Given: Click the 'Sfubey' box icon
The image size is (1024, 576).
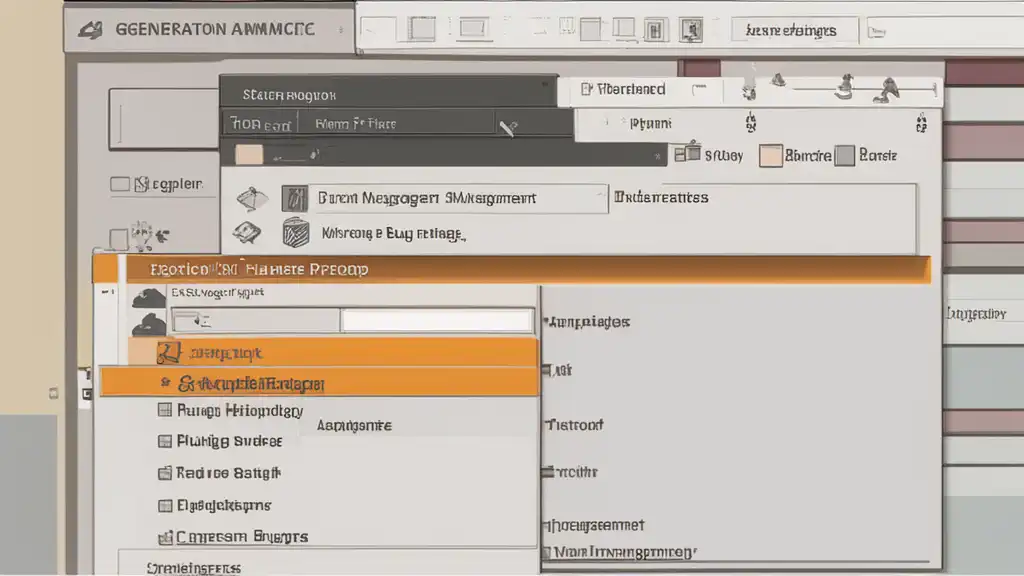Looking at the screenshot, I should (687, 153).
